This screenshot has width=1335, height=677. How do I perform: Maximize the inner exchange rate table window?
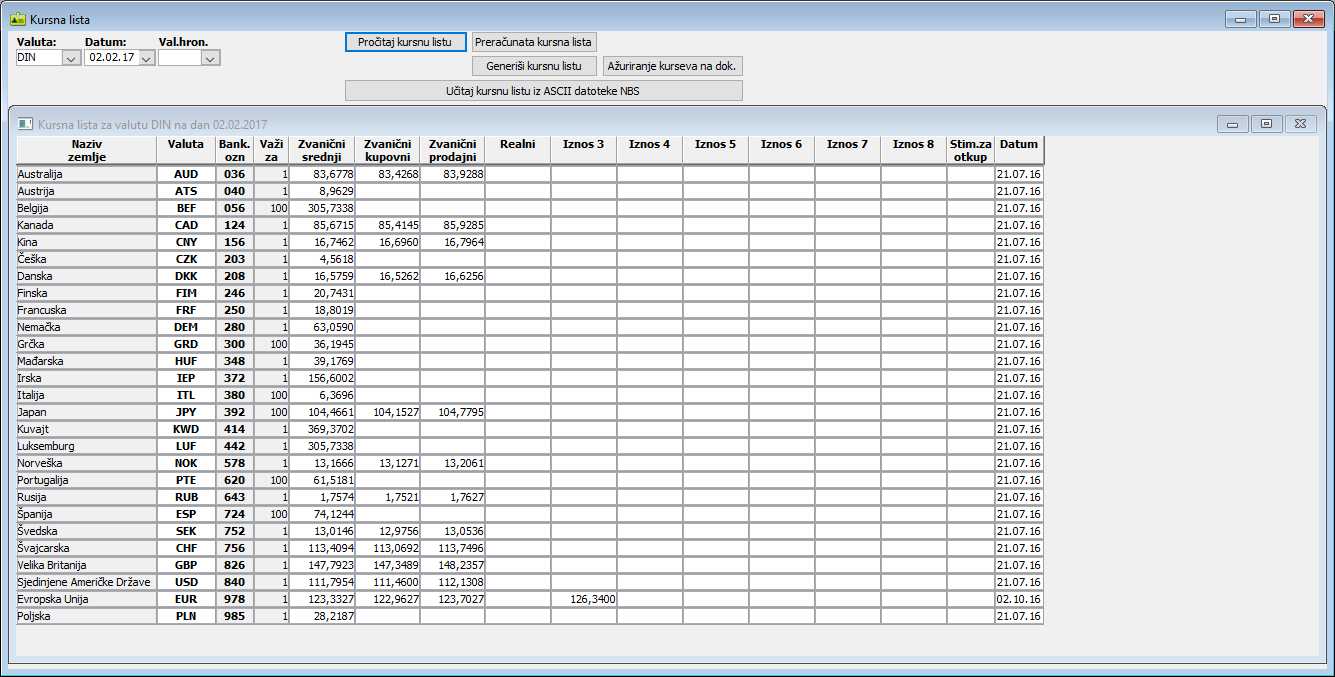(x=1266, y=124)
